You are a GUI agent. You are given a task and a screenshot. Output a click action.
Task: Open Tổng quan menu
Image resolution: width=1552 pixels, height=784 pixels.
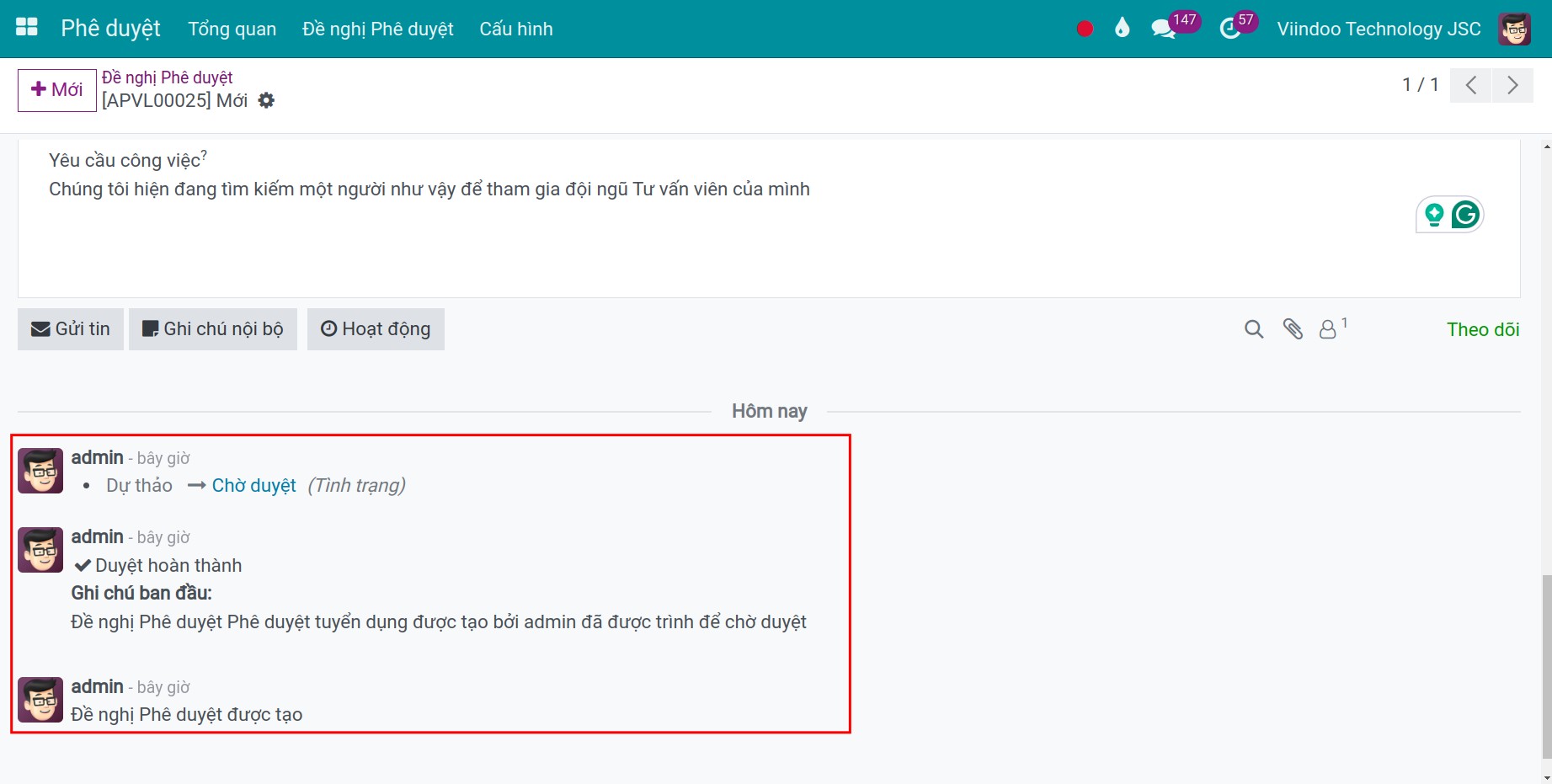point(232,29)
